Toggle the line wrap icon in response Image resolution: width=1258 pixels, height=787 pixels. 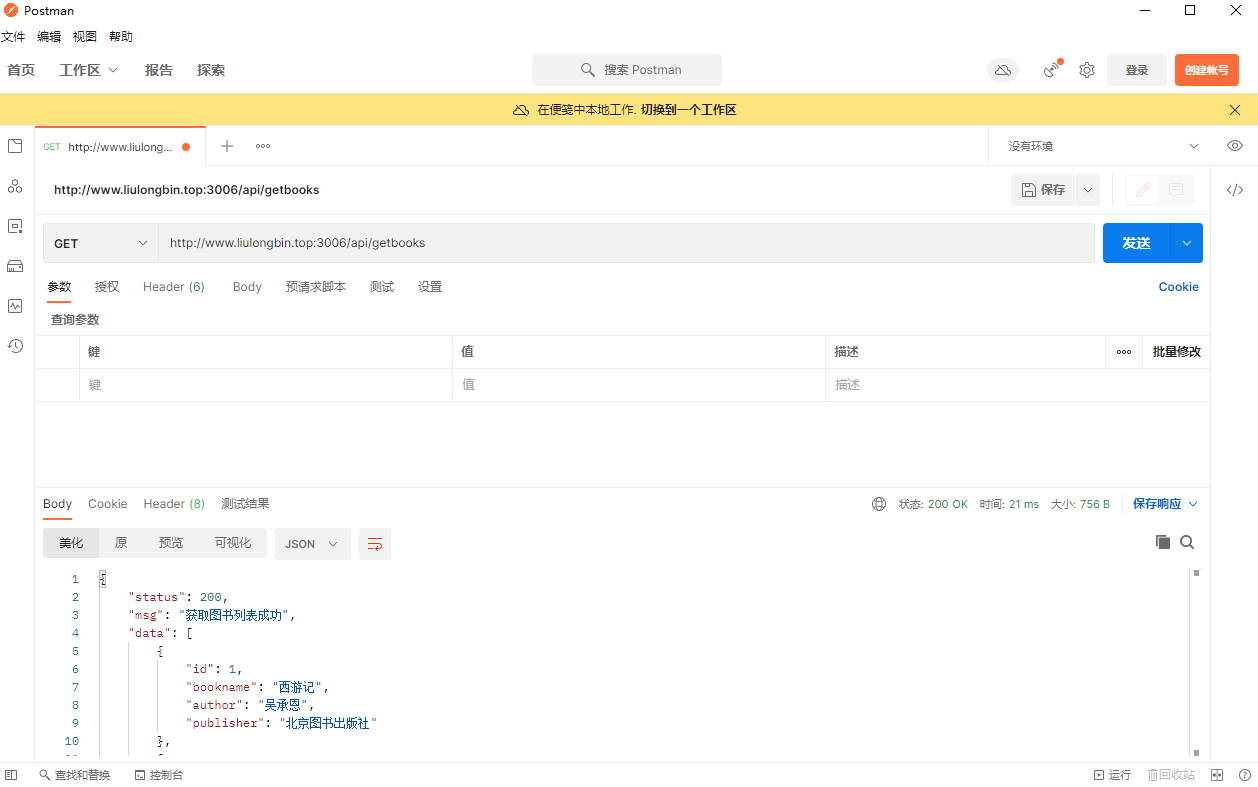coord(375,544)
